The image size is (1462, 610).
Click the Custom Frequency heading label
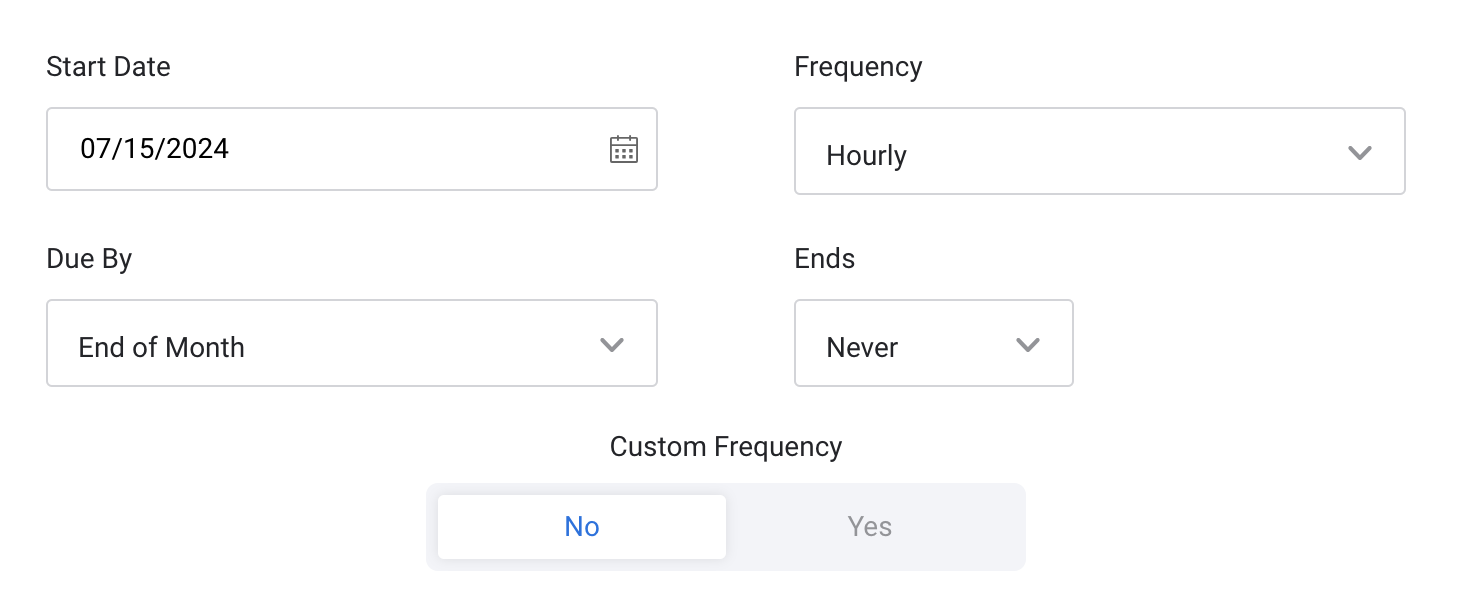click(726, 446)
